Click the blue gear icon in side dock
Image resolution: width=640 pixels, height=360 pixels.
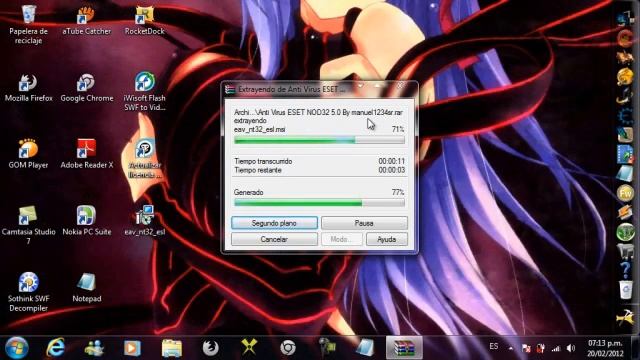(x=625, y=116)
